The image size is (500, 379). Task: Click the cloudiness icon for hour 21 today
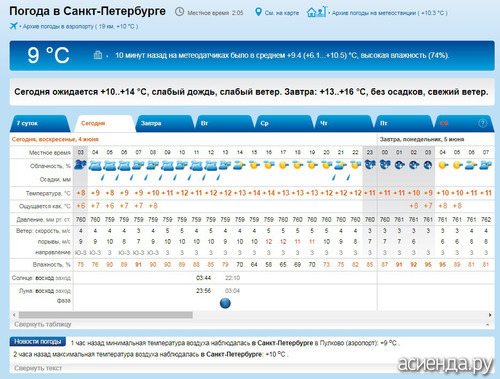[341, 165]
